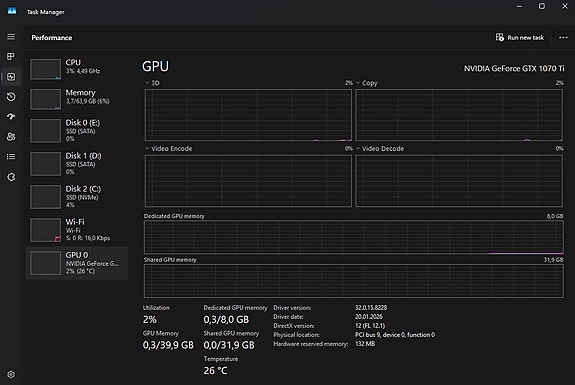Click the Task Manager app icon in title bar

(x=12, y=11)
